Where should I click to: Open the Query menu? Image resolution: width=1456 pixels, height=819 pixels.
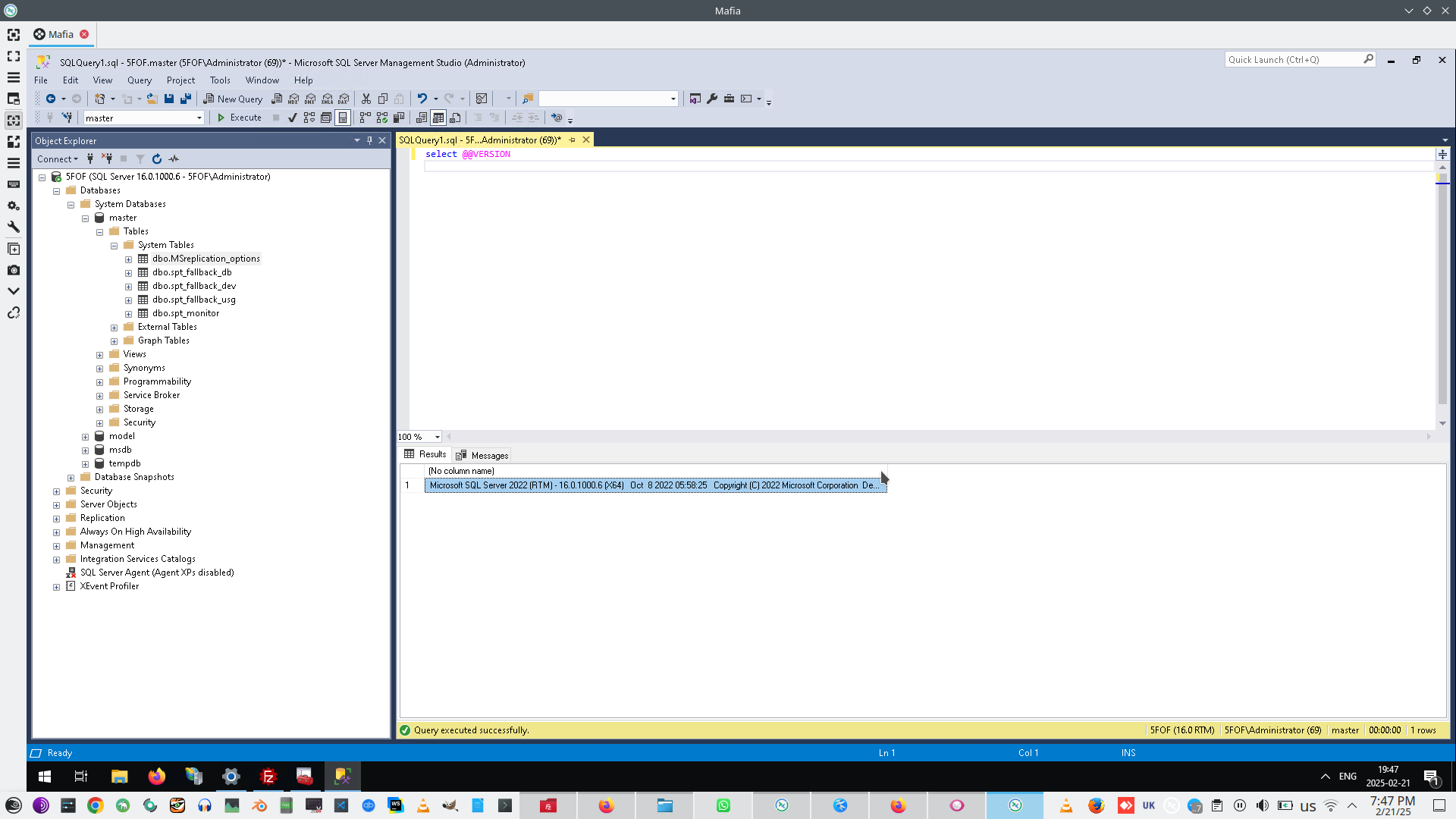pyautogui.click(x=139, y=80)
